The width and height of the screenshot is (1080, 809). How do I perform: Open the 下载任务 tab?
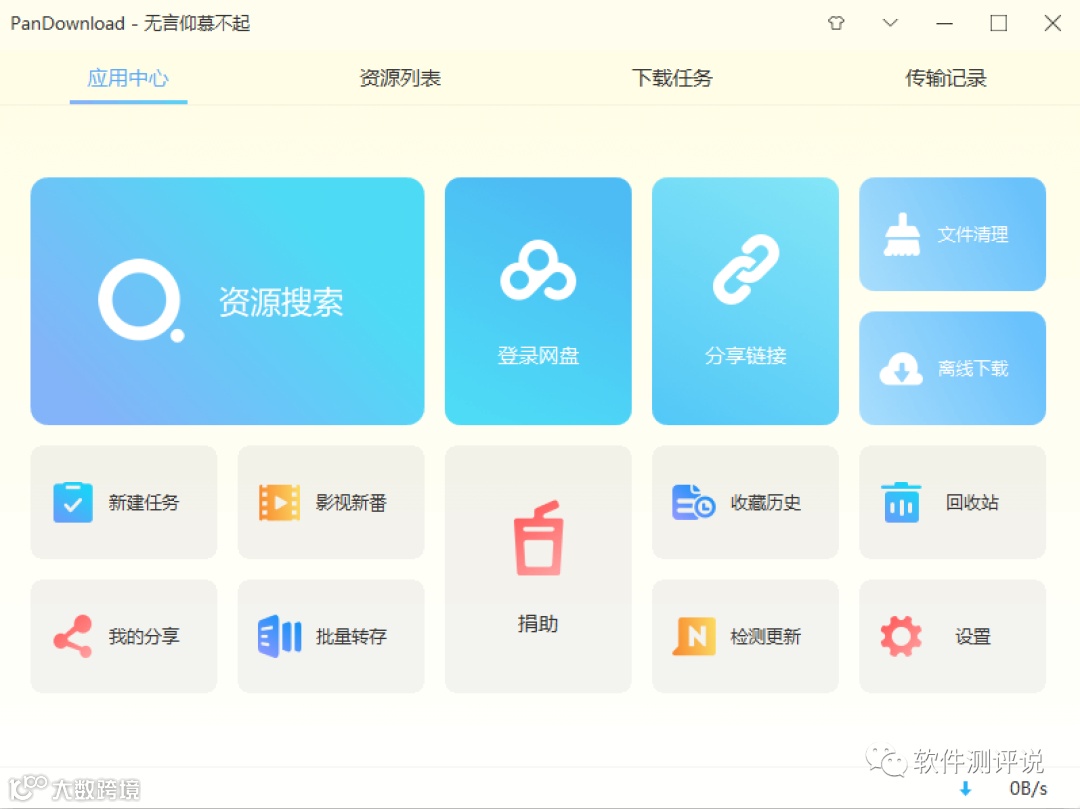pyautogui.click(x=672, y=78)
